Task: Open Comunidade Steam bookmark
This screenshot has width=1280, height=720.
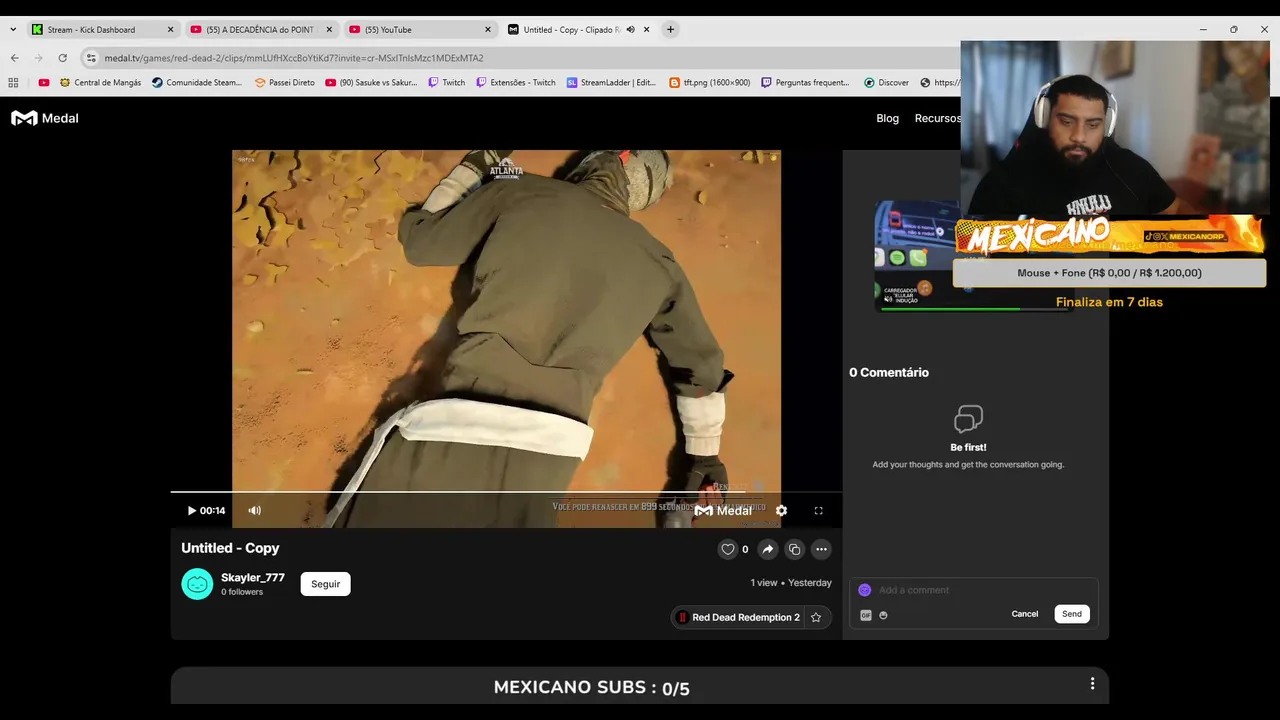Action: [197, 83]
